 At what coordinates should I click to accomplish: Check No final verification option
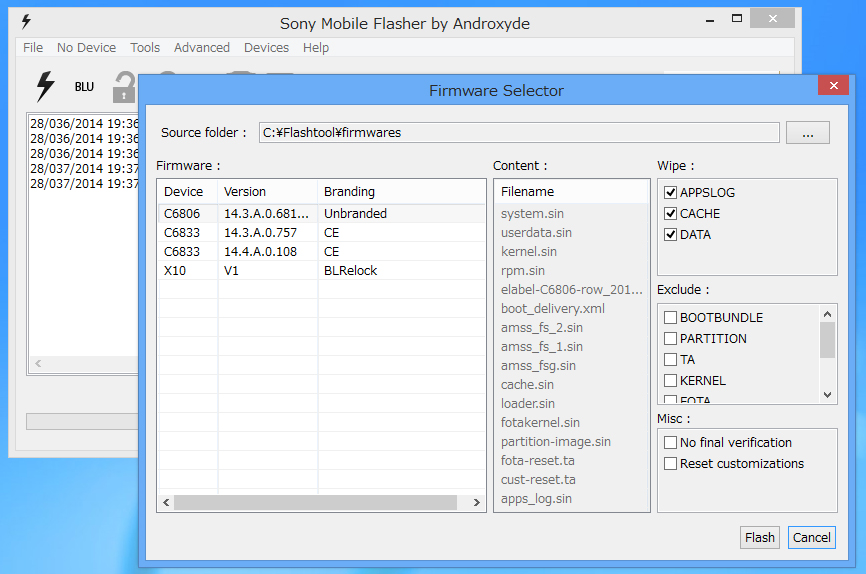click(671, 443)
